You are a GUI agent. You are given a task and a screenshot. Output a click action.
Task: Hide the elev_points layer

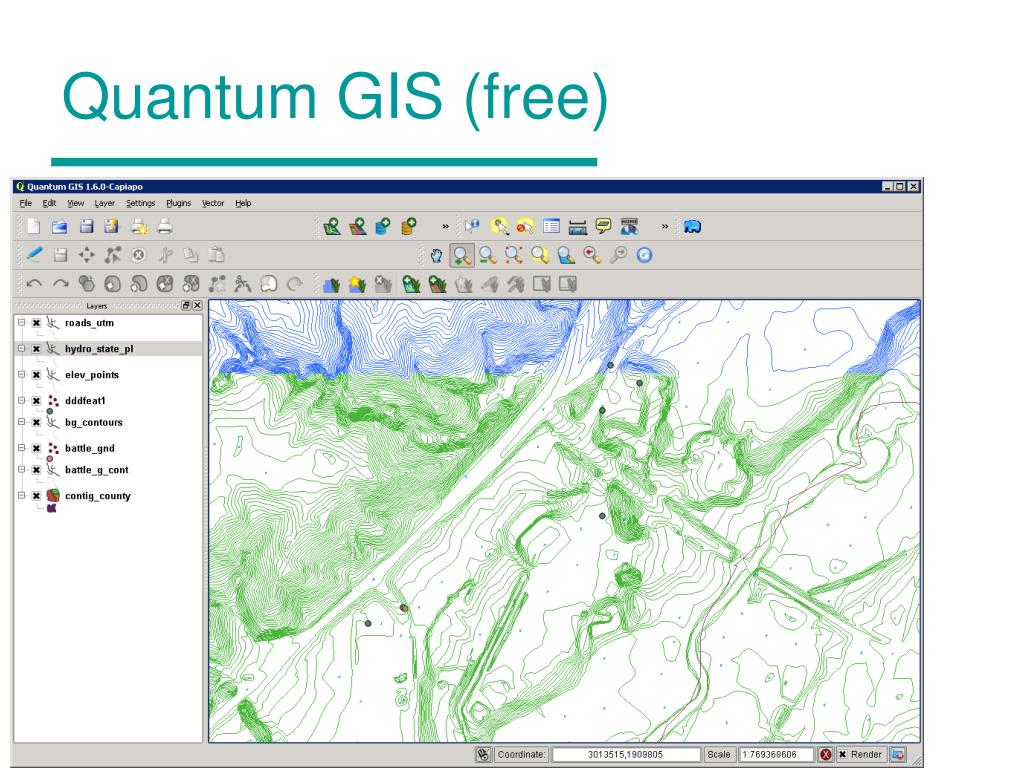[37, 375]
